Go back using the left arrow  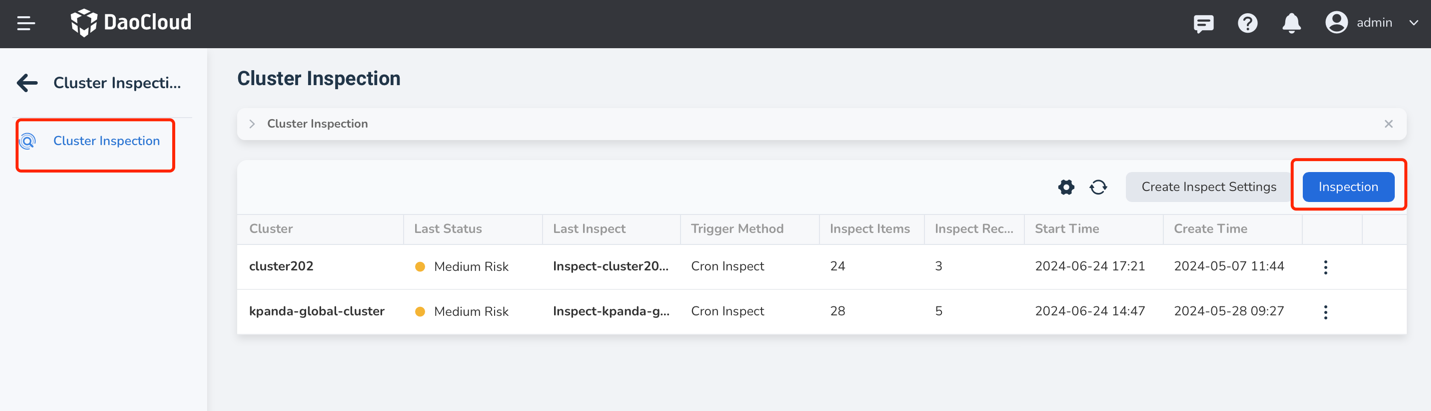pyautogui.click(x=27, y=83)
